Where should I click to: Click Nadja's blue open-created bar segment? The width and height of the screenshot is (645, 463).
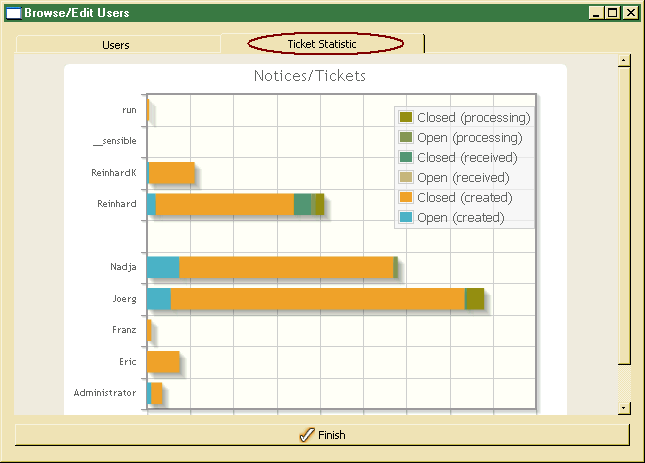[163, 267]
